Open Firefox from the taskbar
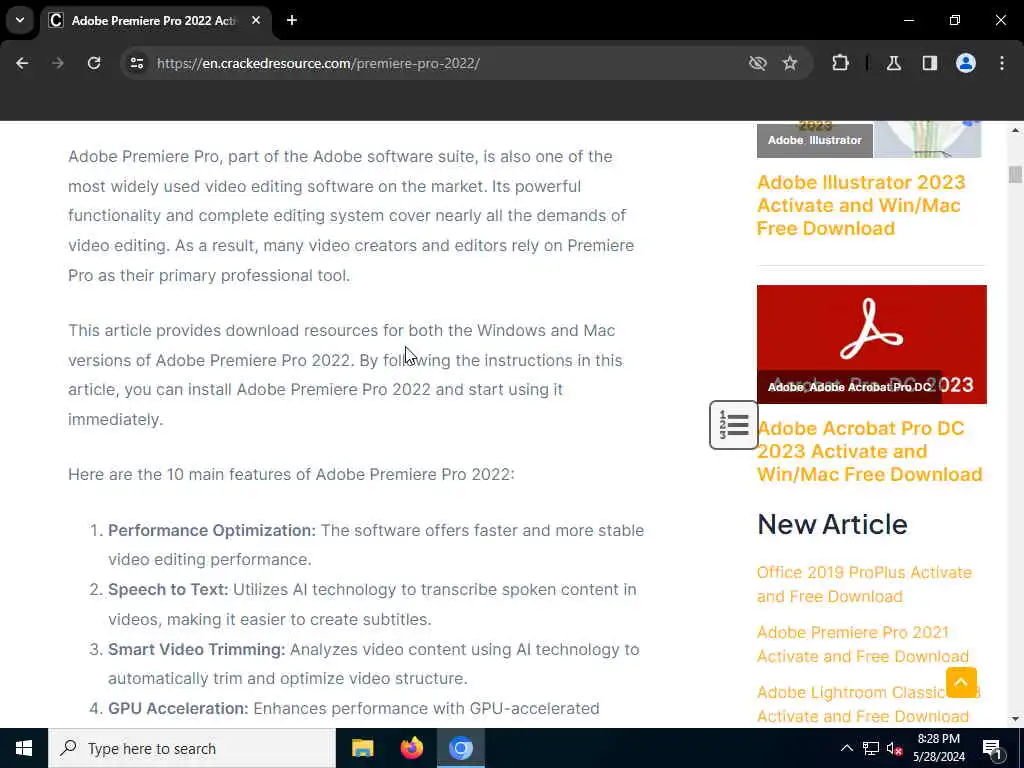 click(x=411, y=748)
